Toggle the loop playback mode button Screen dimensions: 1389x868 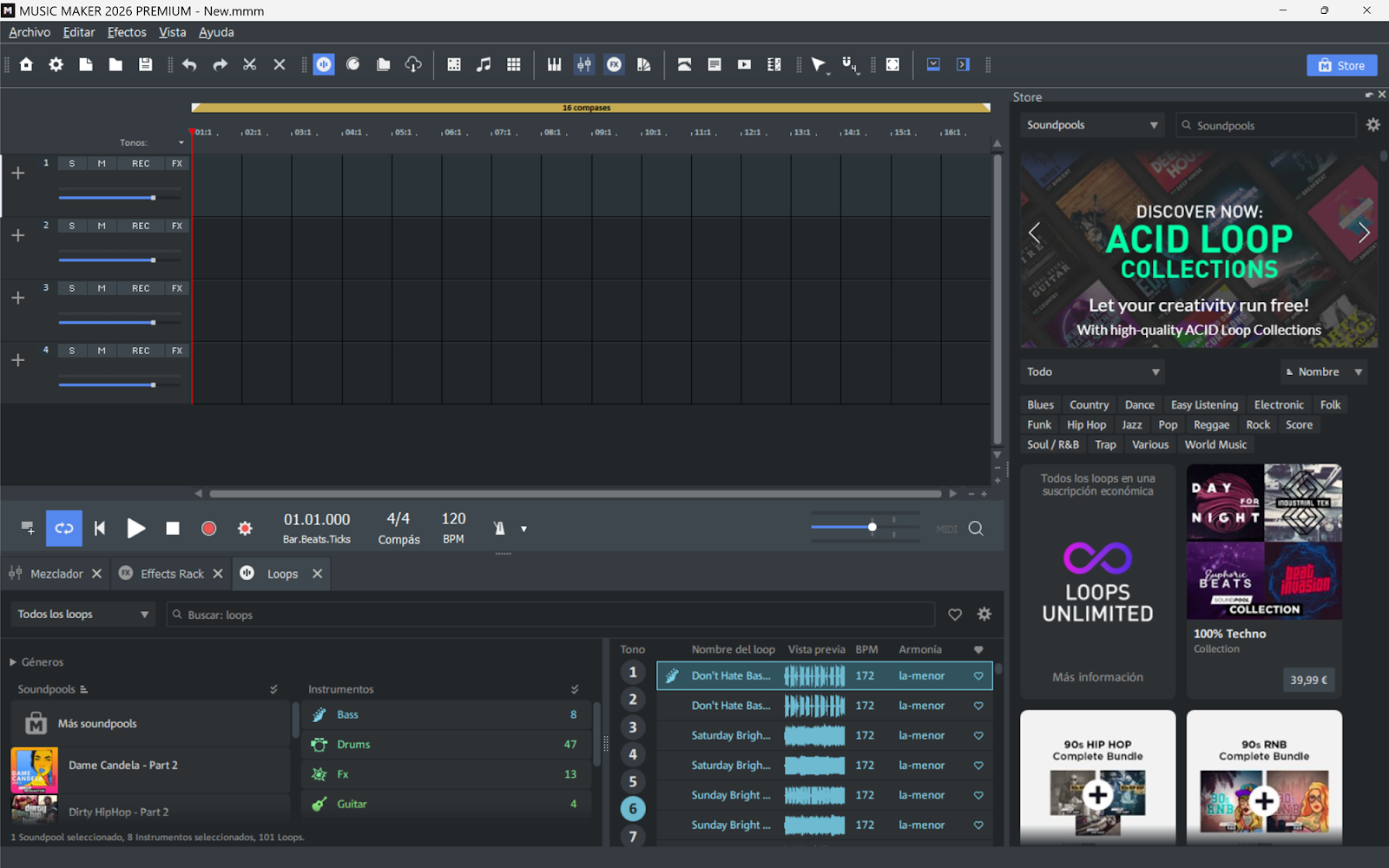[64, 529]
